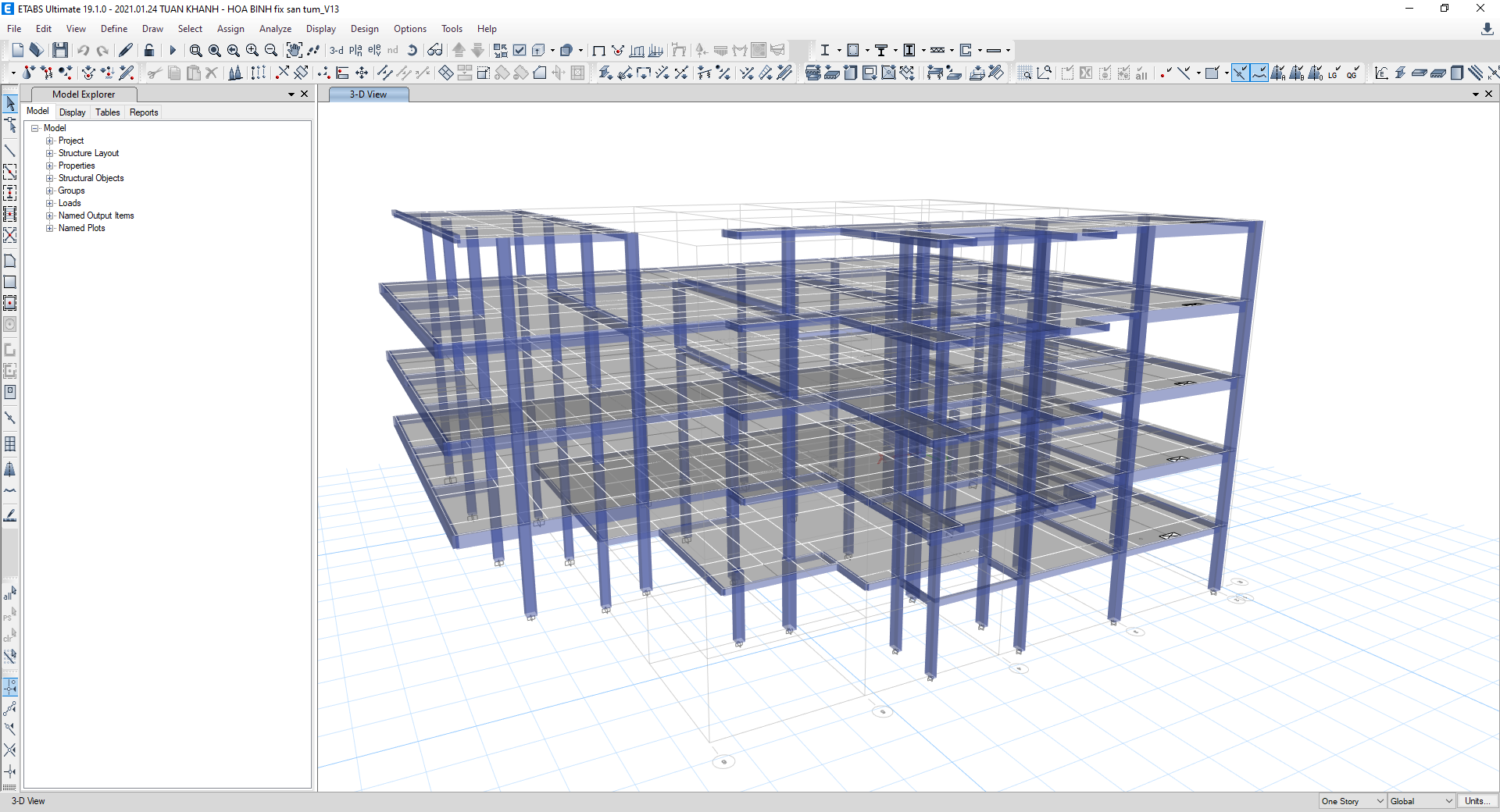Click the New Model icon

tap(18, 50)
